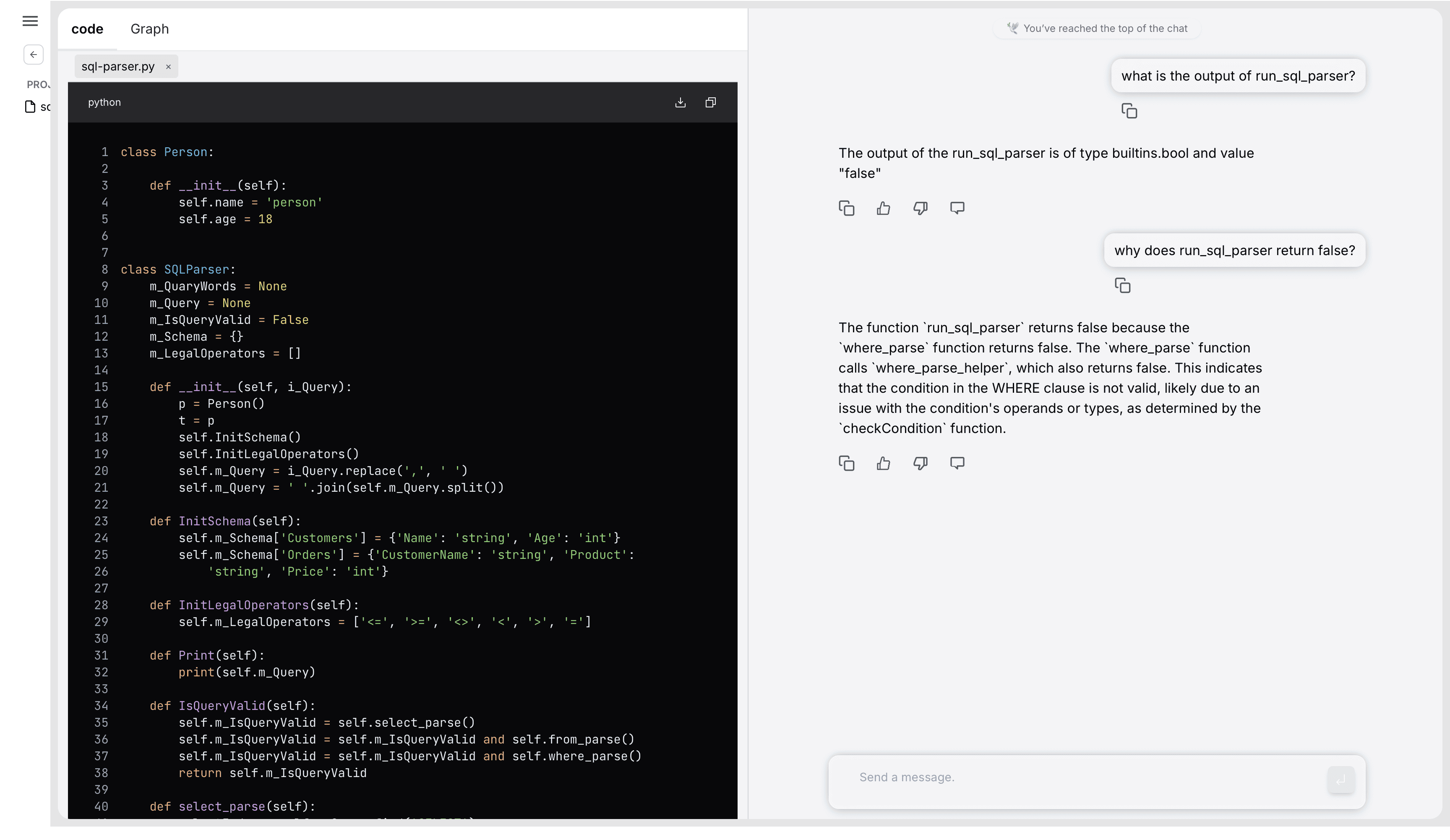The image size is (1450, 840).
Task: Select the file in the sidebar
Action: (38, 107)
